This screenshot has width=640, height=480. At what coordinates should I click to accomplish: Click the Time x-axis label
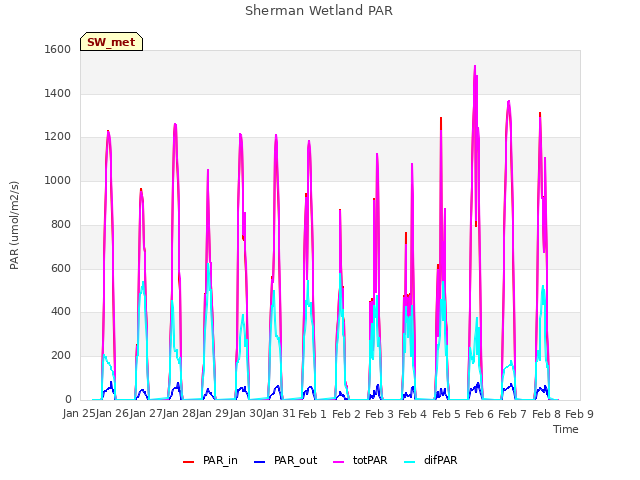coord(566,429)
